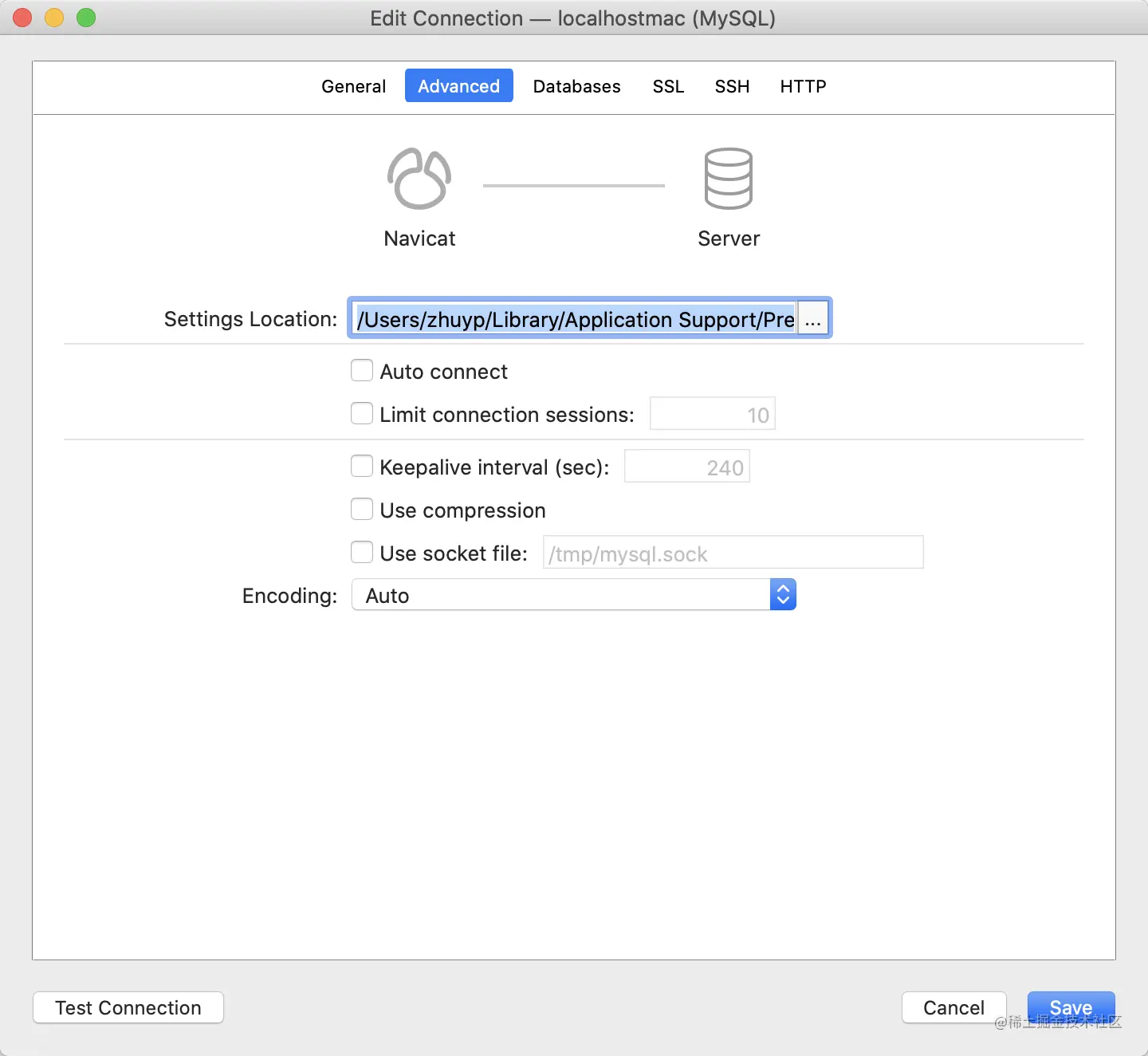Select the Advanced tab
This screenshot has height=1056, width=1148.
459,86
